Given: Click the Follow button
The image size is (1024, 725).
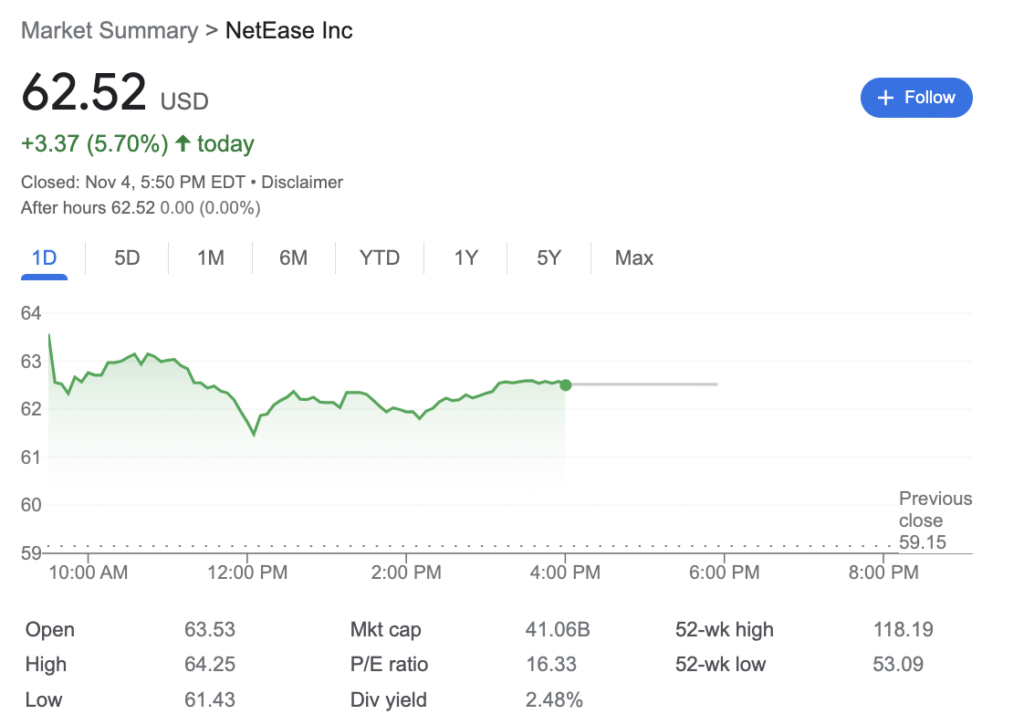Looking at the screenshot, I should coord(916,98).
